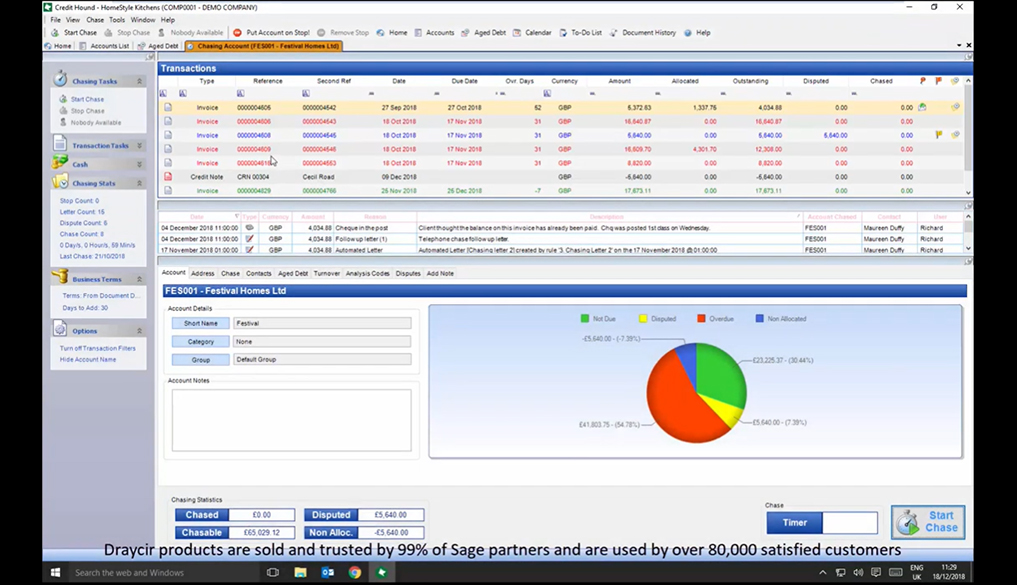Click the Options gear-page icon
1017x585 pixels.
click(x=60, y=329)
